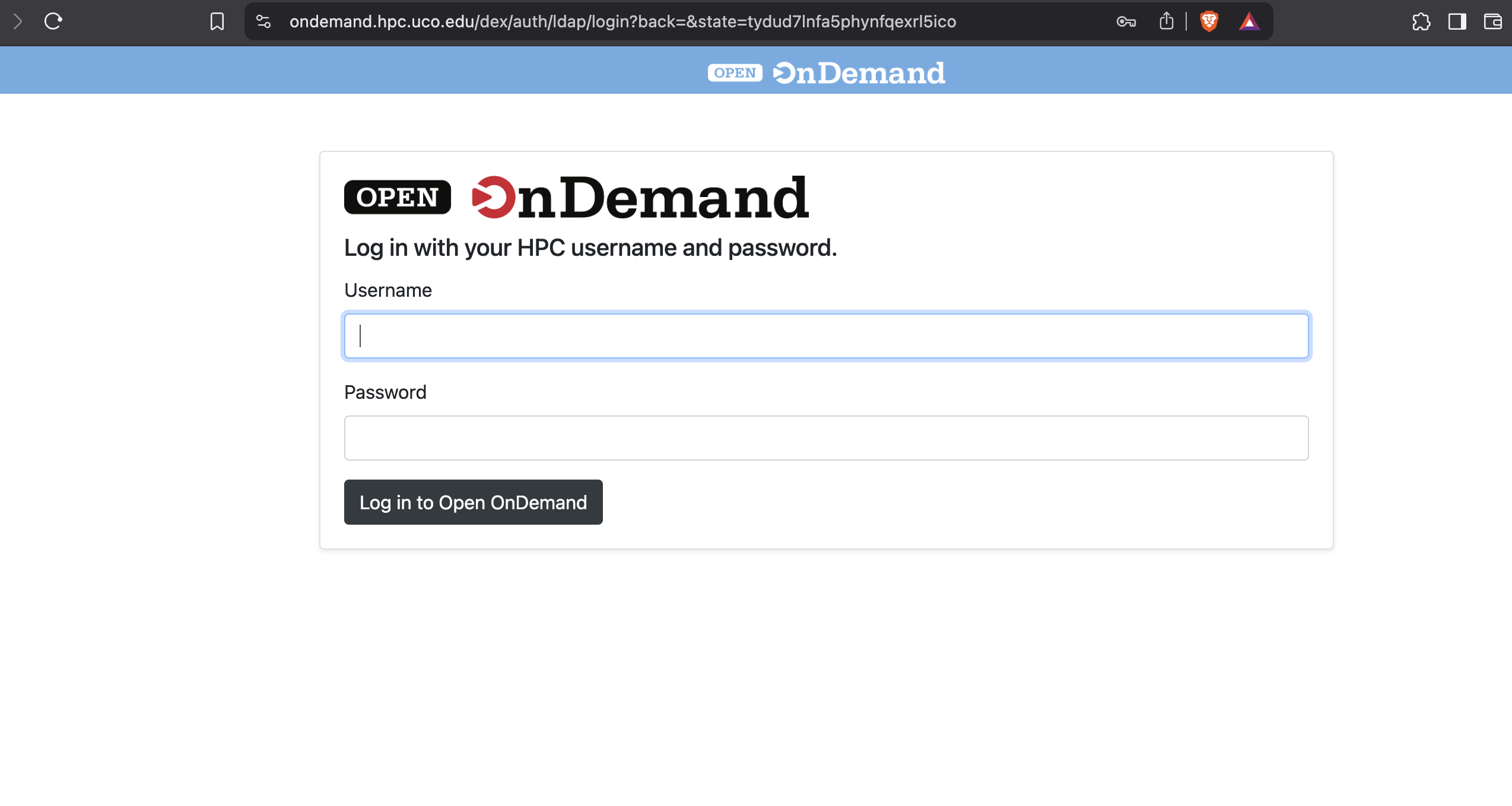This screenshot has height=806, width=1512.
Task: Click the large Open OnDemand logo in the login card
Action: [576, 197]
